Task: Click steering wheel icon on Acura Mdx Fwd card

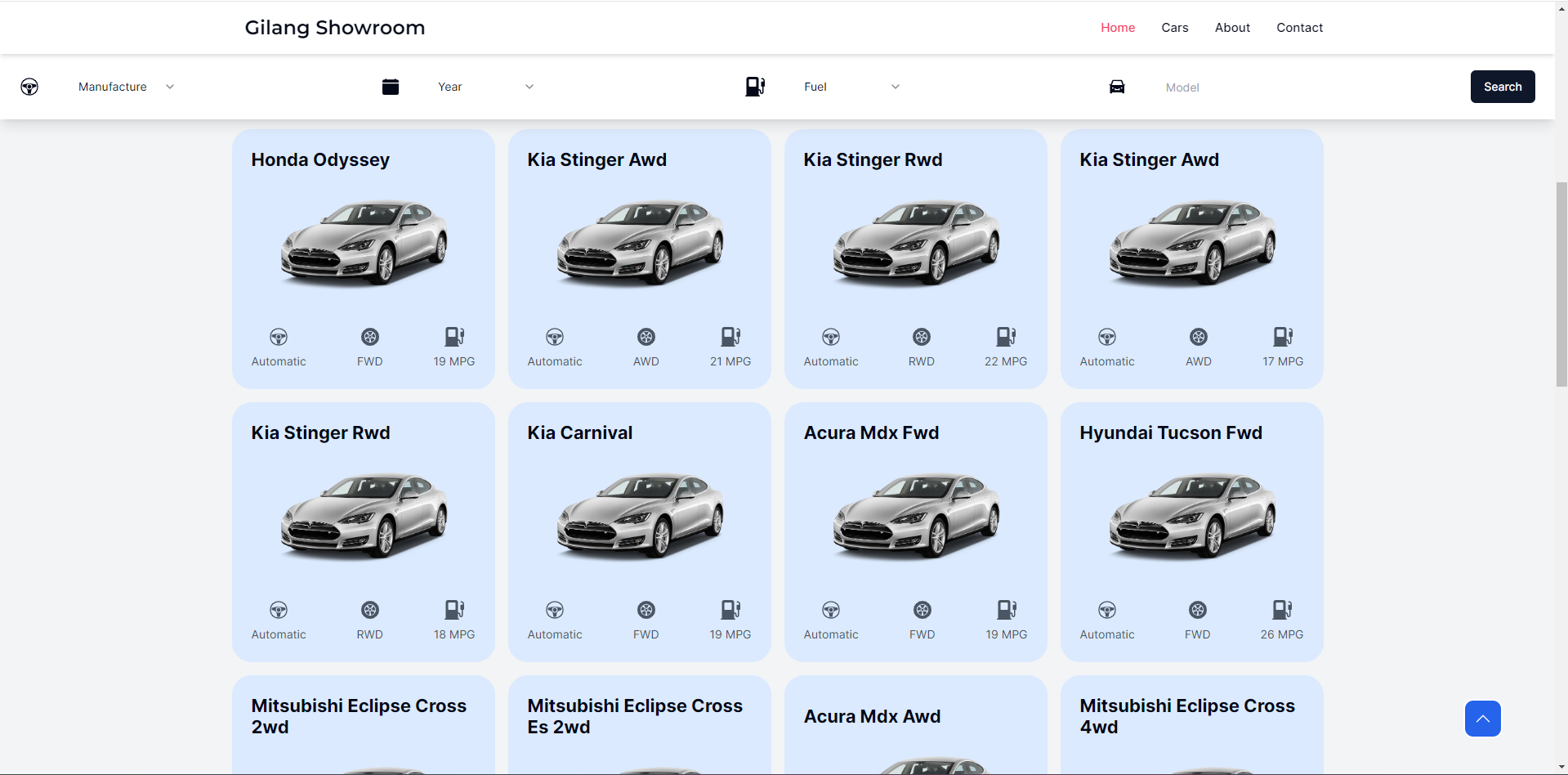Action: (x=831, y=610)
